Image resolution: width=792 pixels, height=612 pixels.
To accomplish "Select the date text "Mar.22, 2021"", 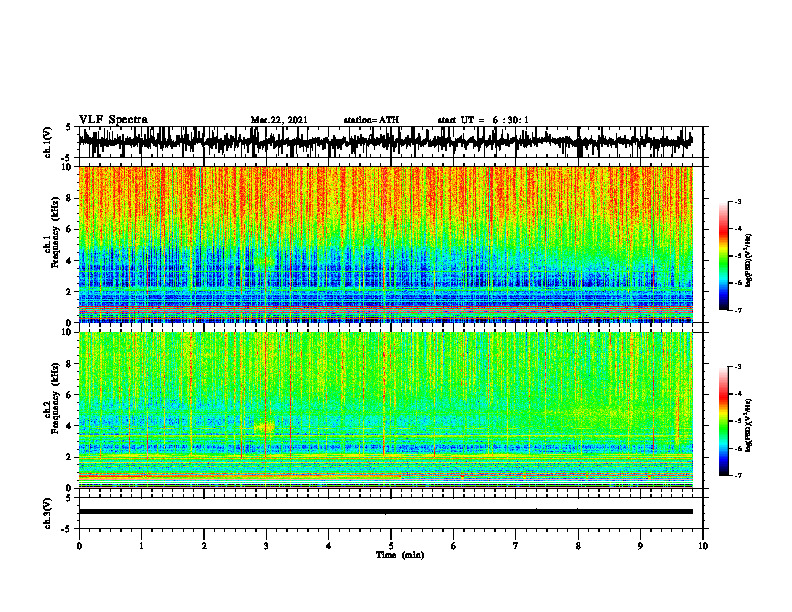I will pyautogui.click(x=279, y=120).
